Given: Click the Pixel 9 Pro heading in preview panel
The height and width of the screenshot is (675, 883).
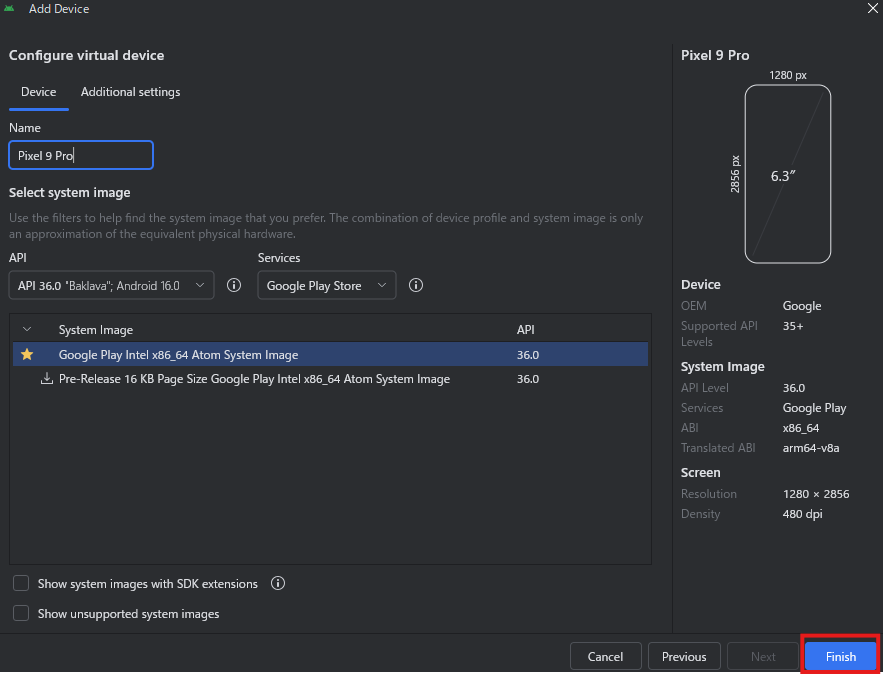Looking at the screenshot, I should point(715,55).
